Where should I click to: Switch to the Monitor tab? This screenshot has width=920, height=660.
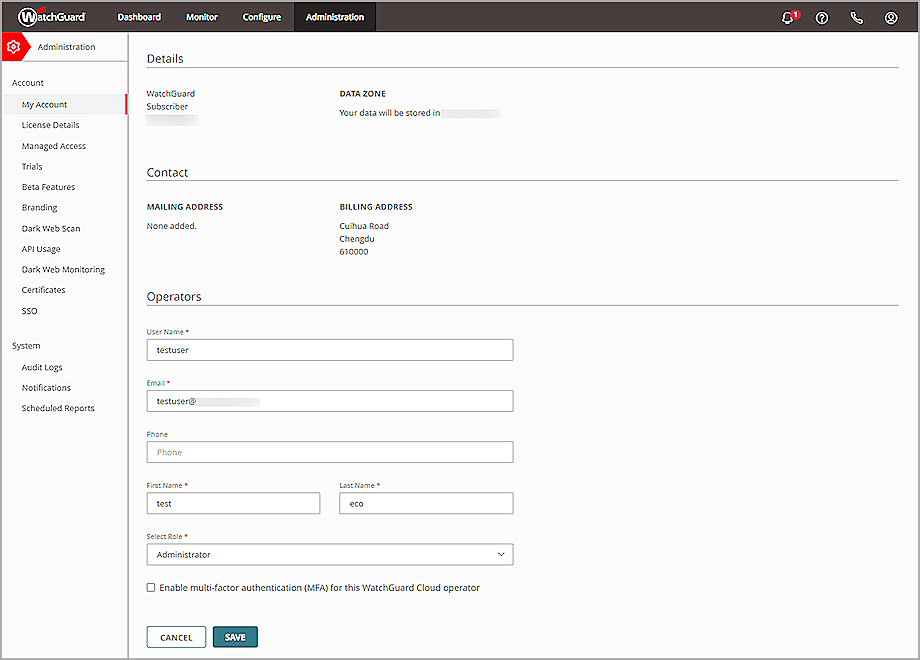pos(201,17)
